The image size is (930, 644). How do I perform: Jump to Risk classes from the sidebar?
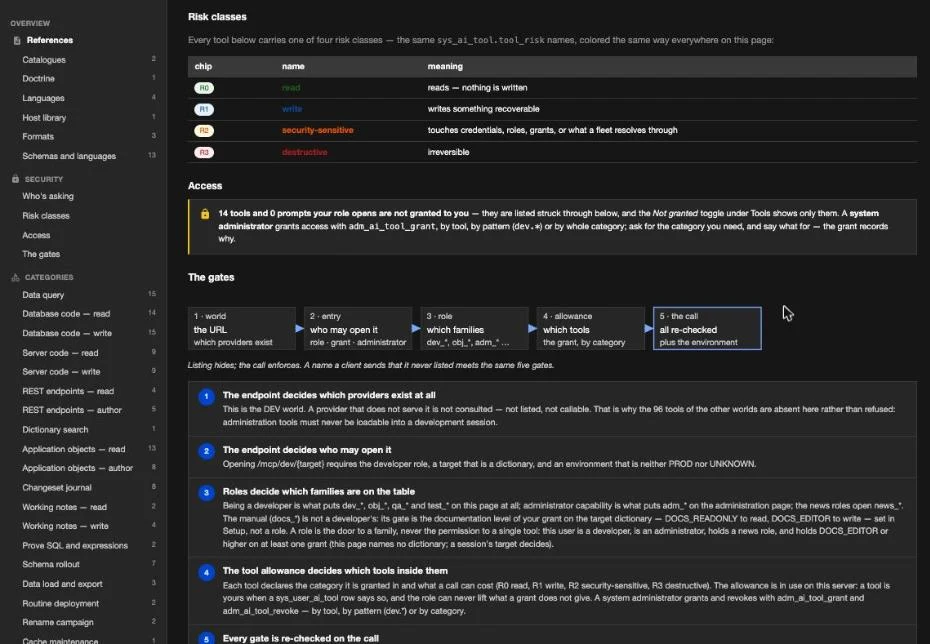pos(46,216)
